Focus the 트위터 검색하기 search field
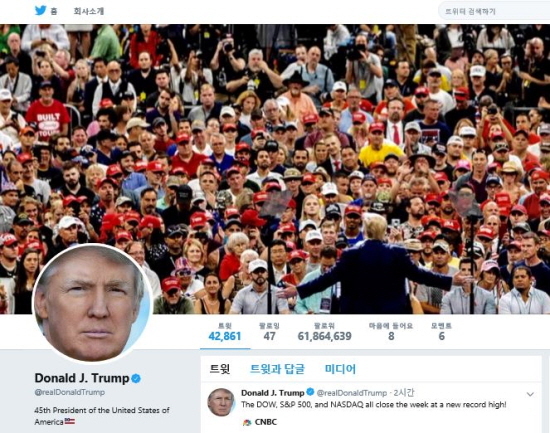The height and width of the screenshot is (433, 550). point(494,12)
